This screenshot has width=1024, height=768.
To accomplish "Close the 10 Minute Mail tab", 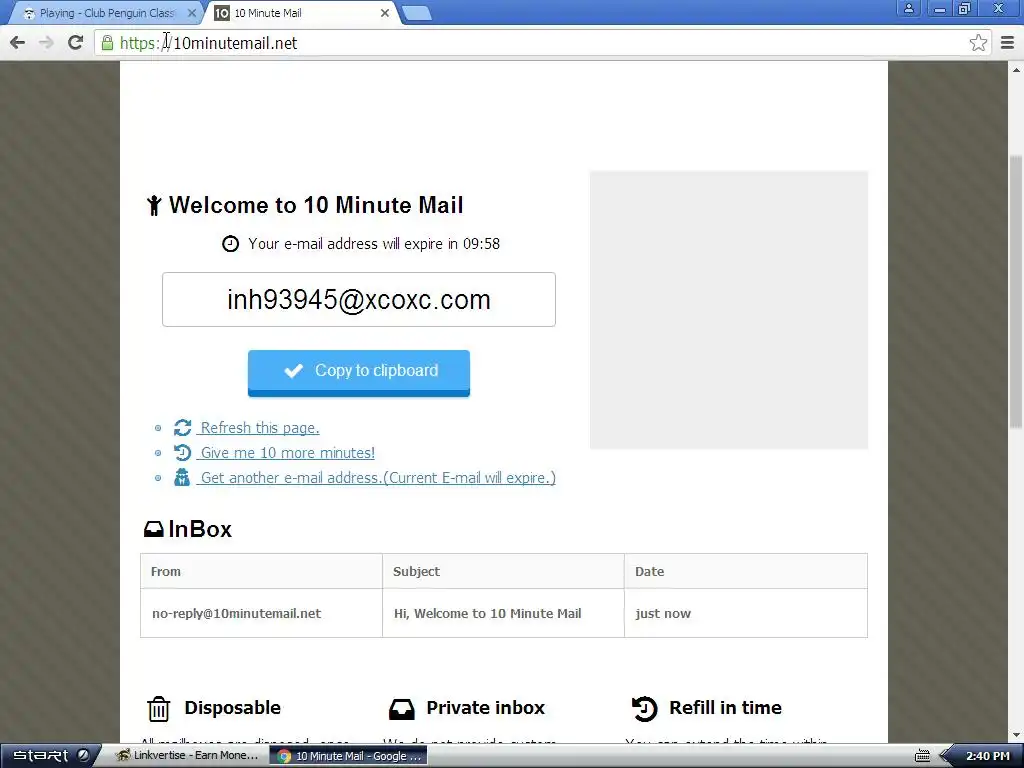I will [x=385, y=12].
